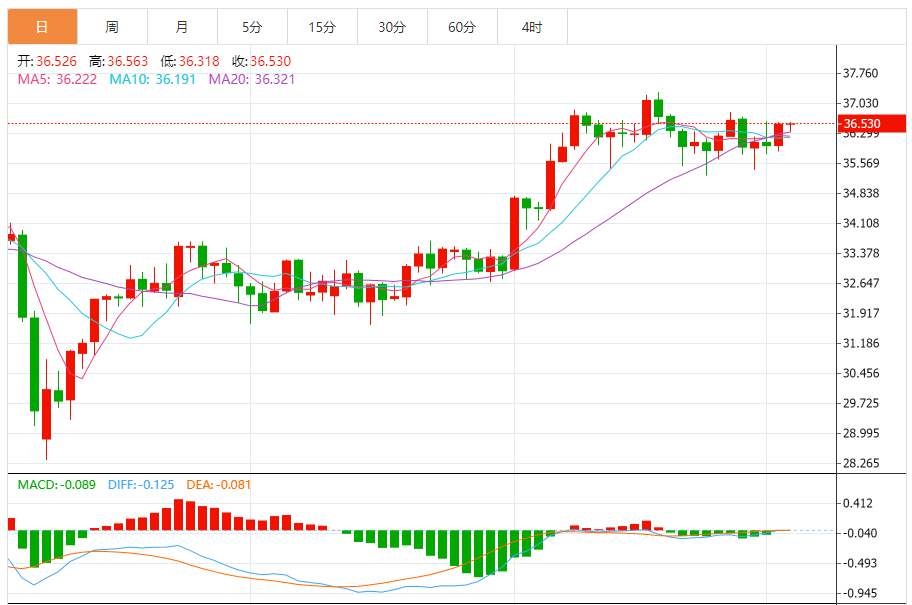
Task: Click the 33.378 price axis label
Action: pyautogui.click(x=861, y=253)
